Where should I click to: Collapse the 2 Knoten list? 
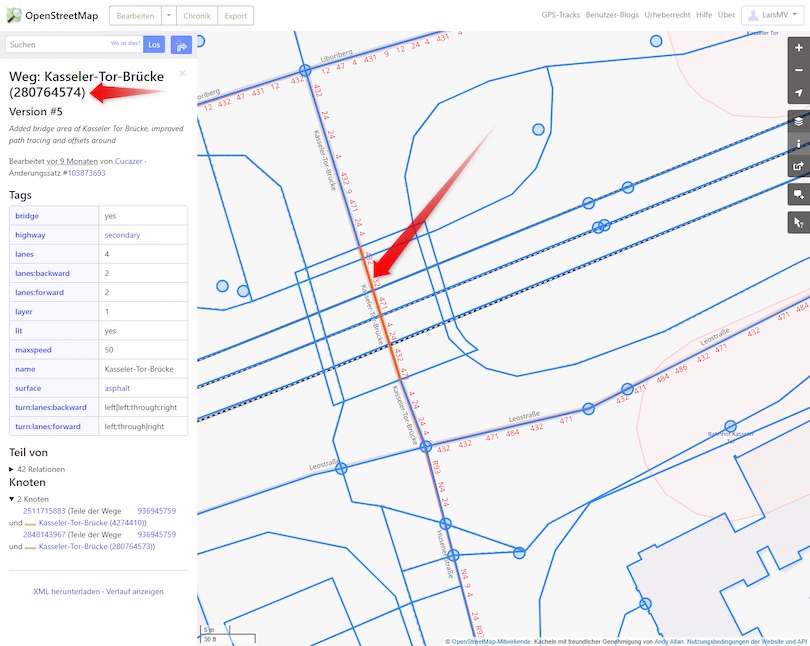(x=29, y=499)
